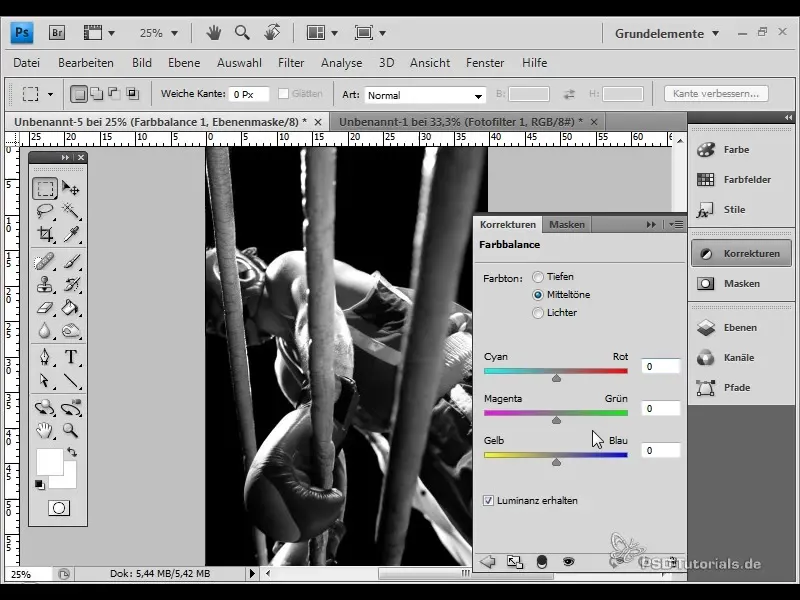Select the 3D Orbit camera tool

(x=71, y=408)
